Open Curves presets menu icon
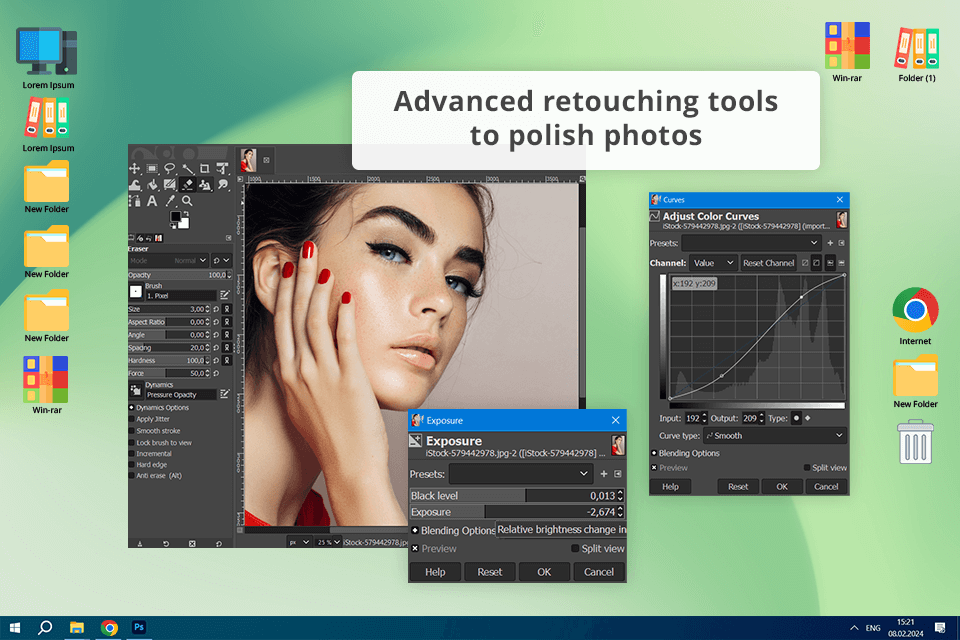 coord(841,243)
